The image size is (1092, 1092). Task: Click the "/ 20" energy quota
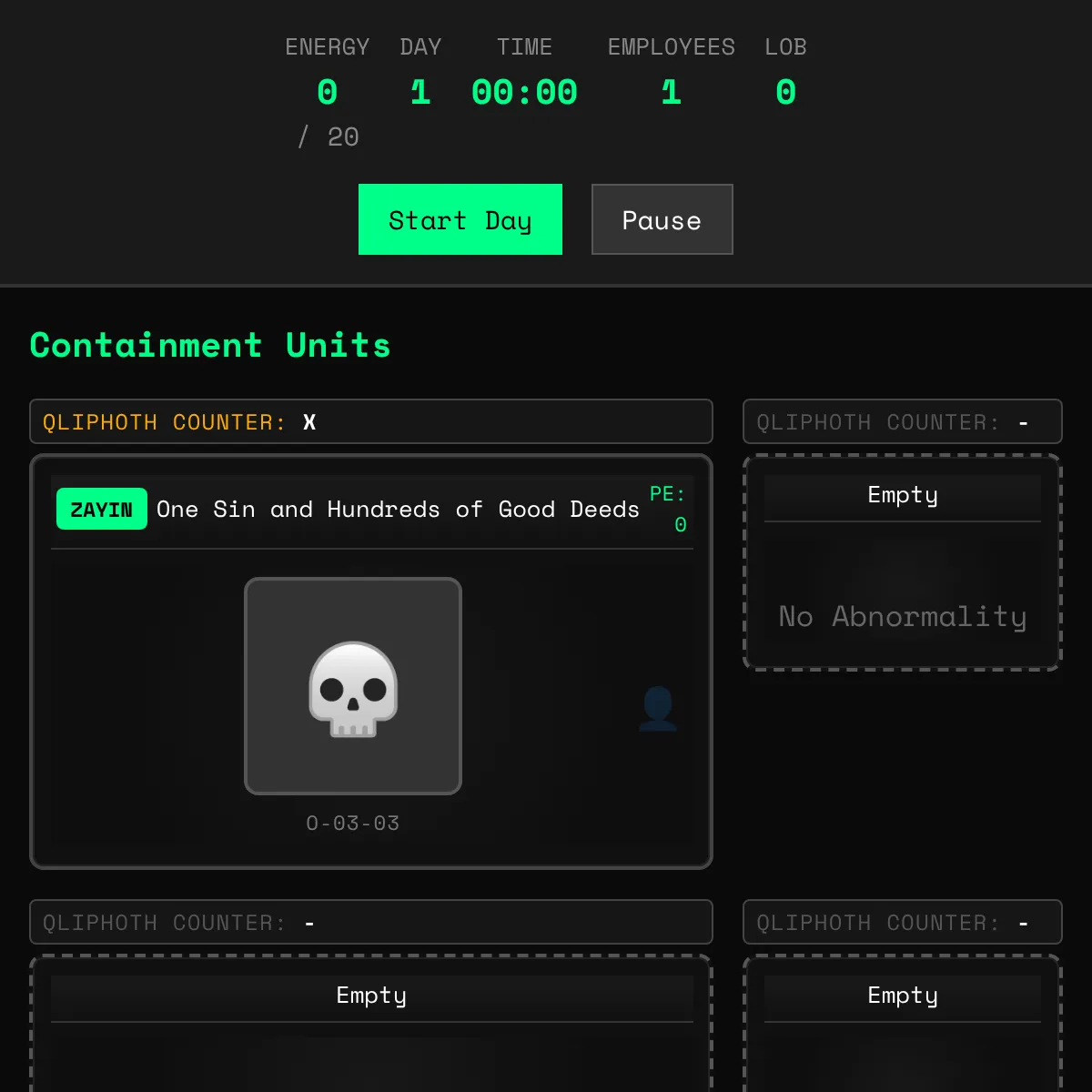click(328, 137)
